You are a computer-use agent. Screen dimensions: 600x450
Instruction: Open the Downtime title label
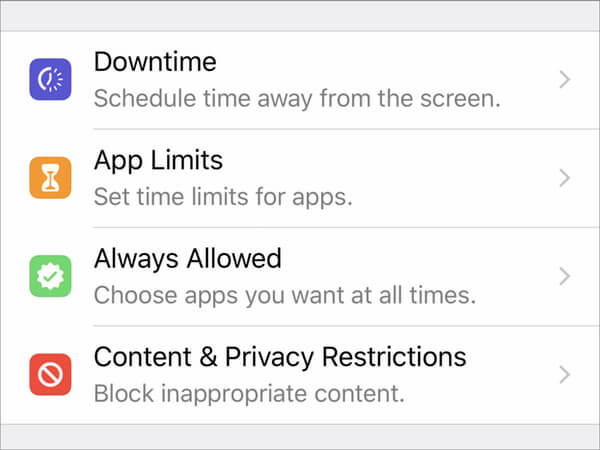tap(155, 62)
